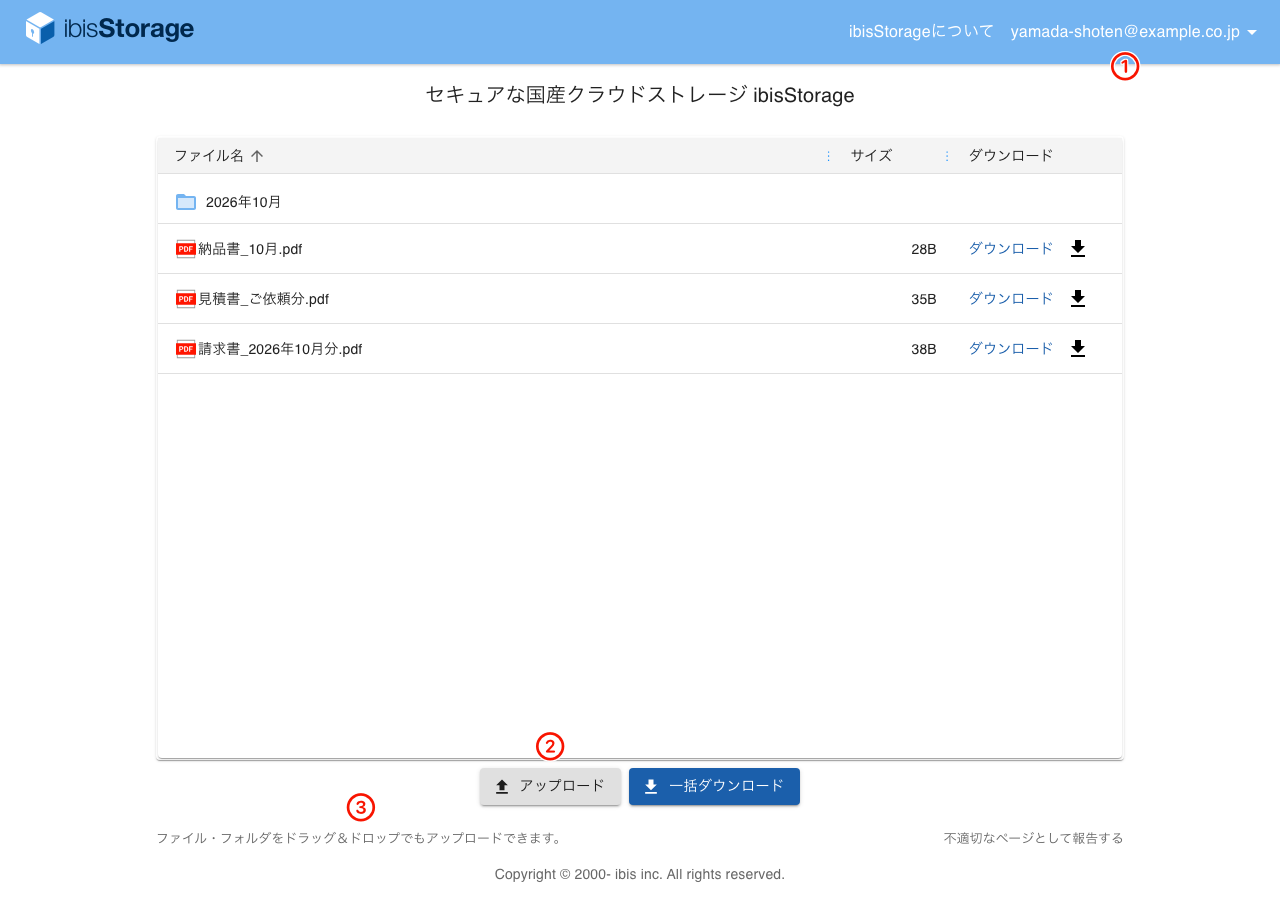Select file name 請求書_2026年10月分.pdf
Image resolution: width=1280 pixels, height=900 pixels.
[x=280, y=349]
